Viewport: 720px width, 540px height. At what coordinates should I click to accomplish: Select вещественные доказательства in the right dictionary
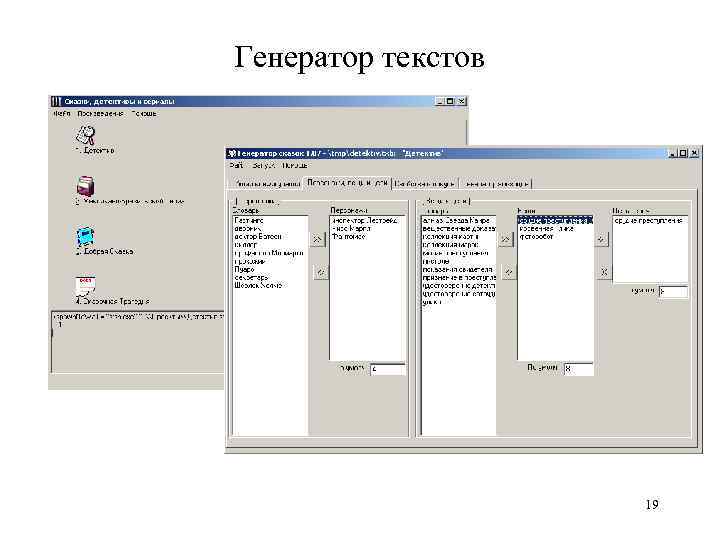pos(459,228)
